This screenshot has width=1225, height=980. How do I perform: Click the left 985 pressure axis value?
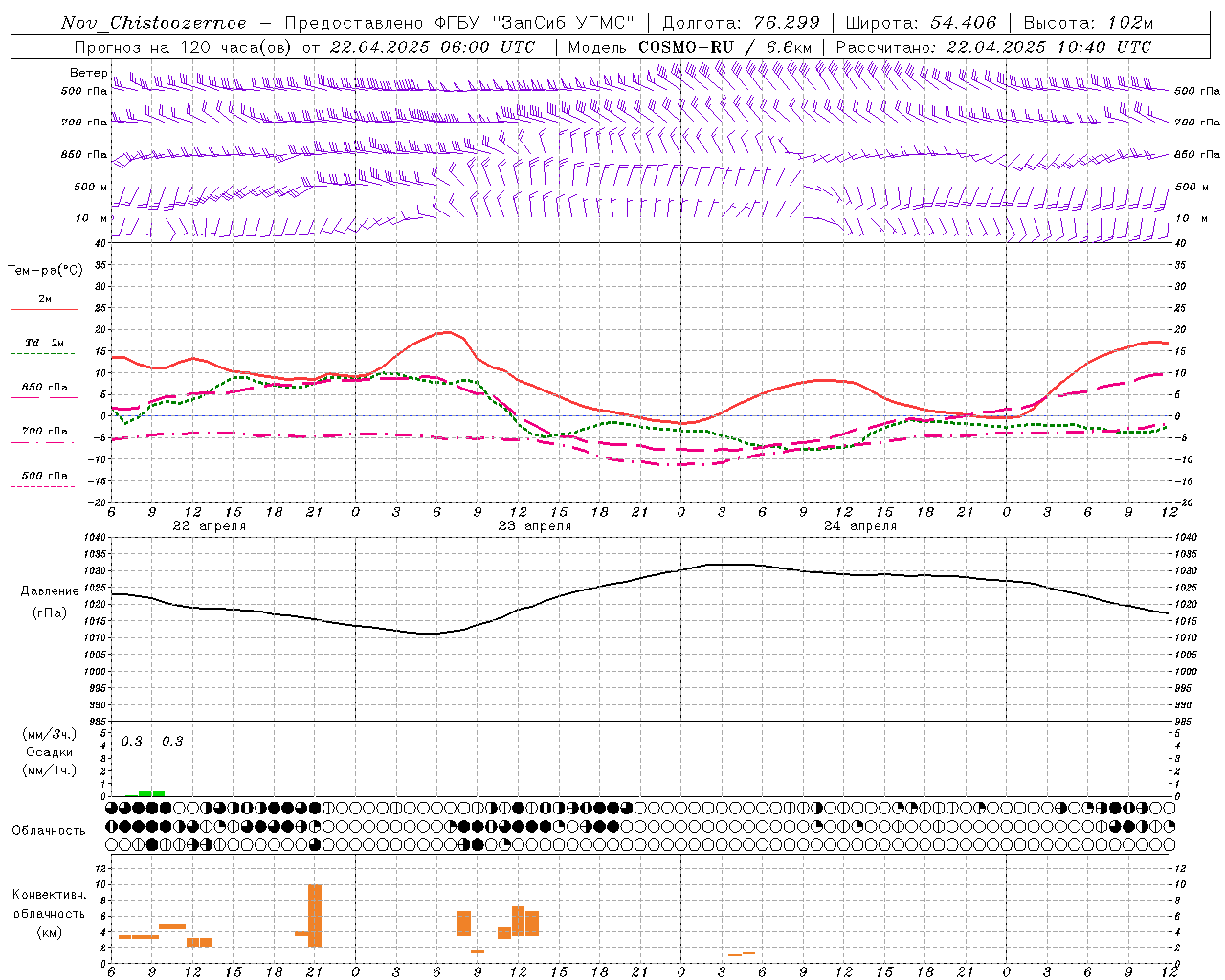pos(96,722)
